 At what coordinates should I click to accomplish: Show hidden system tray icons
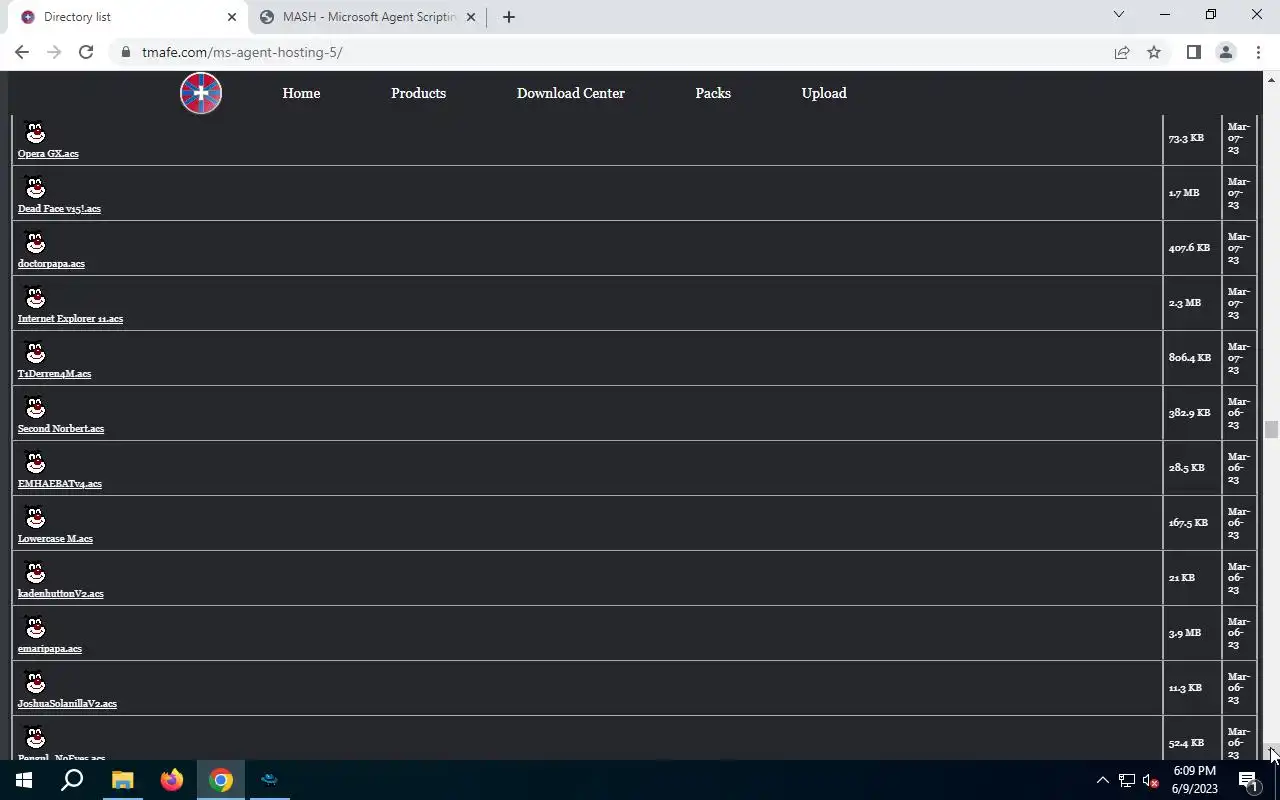click(1103, 780)
